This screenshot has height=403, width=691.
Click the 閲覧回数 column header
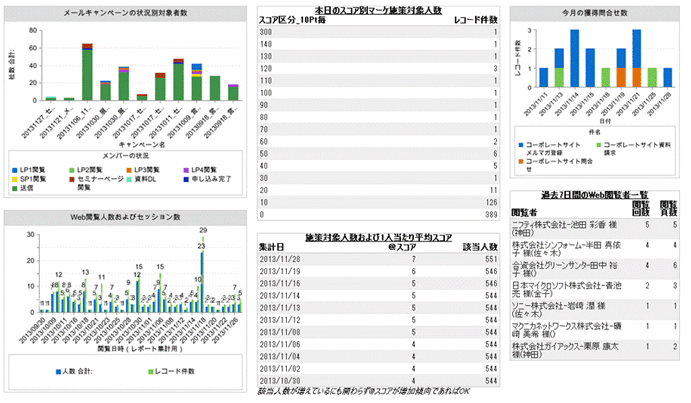point(641,209)
